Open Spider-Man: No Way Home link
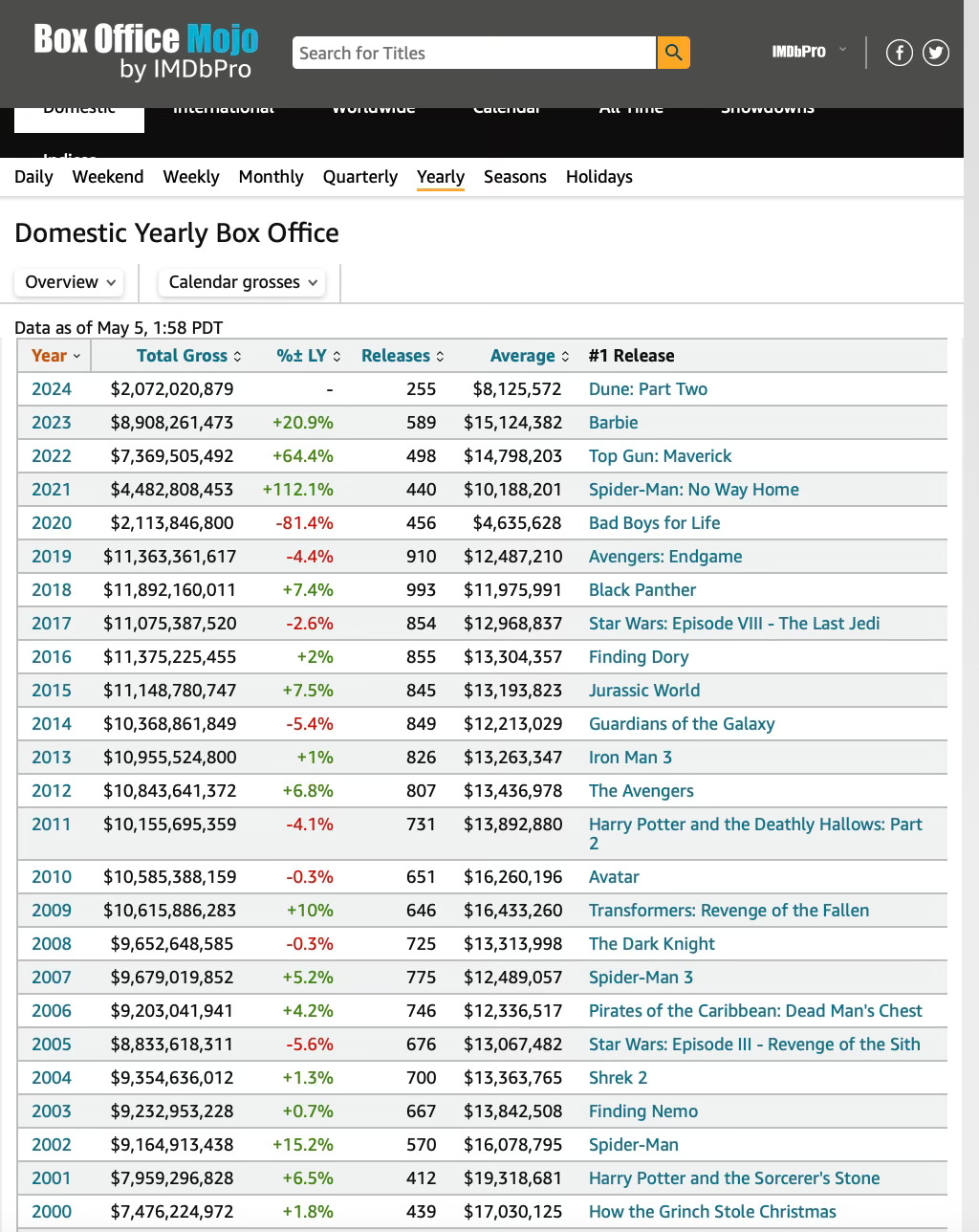979x1232 pixels. point(694,490)
